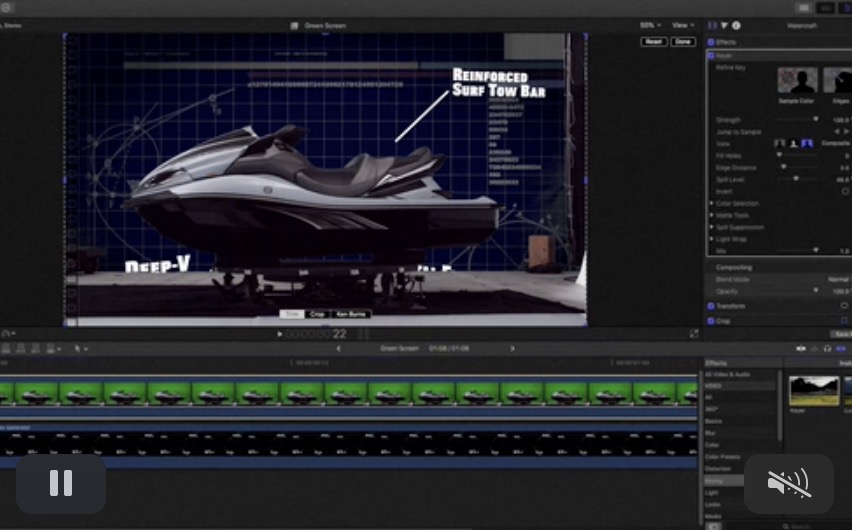Enable the Invert checkbox in Keyer
This screenshot has width=852, height=530.
[x=845, y=191]
